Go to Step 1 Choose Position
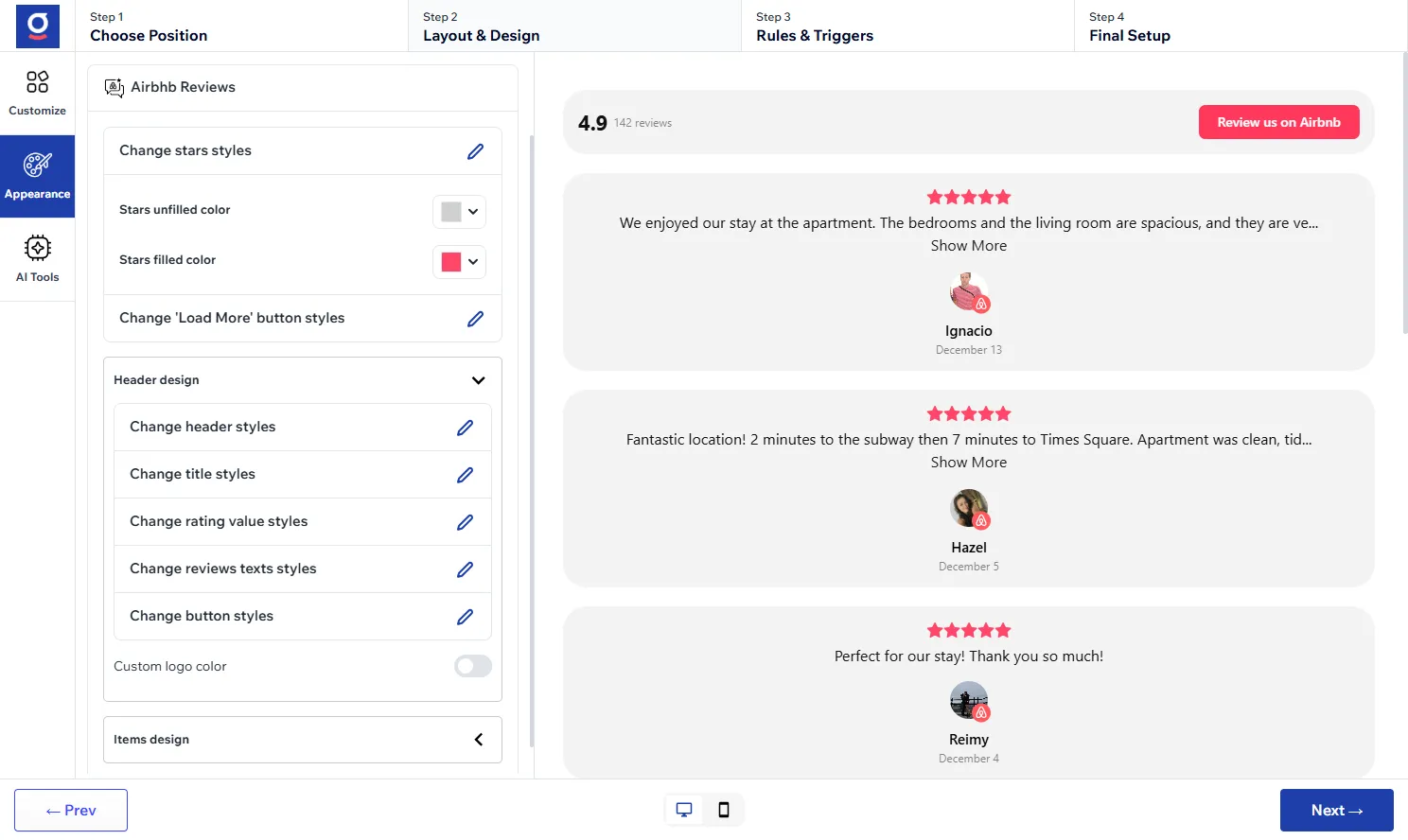The image size is (1408, 840). [x=241, y=26]
